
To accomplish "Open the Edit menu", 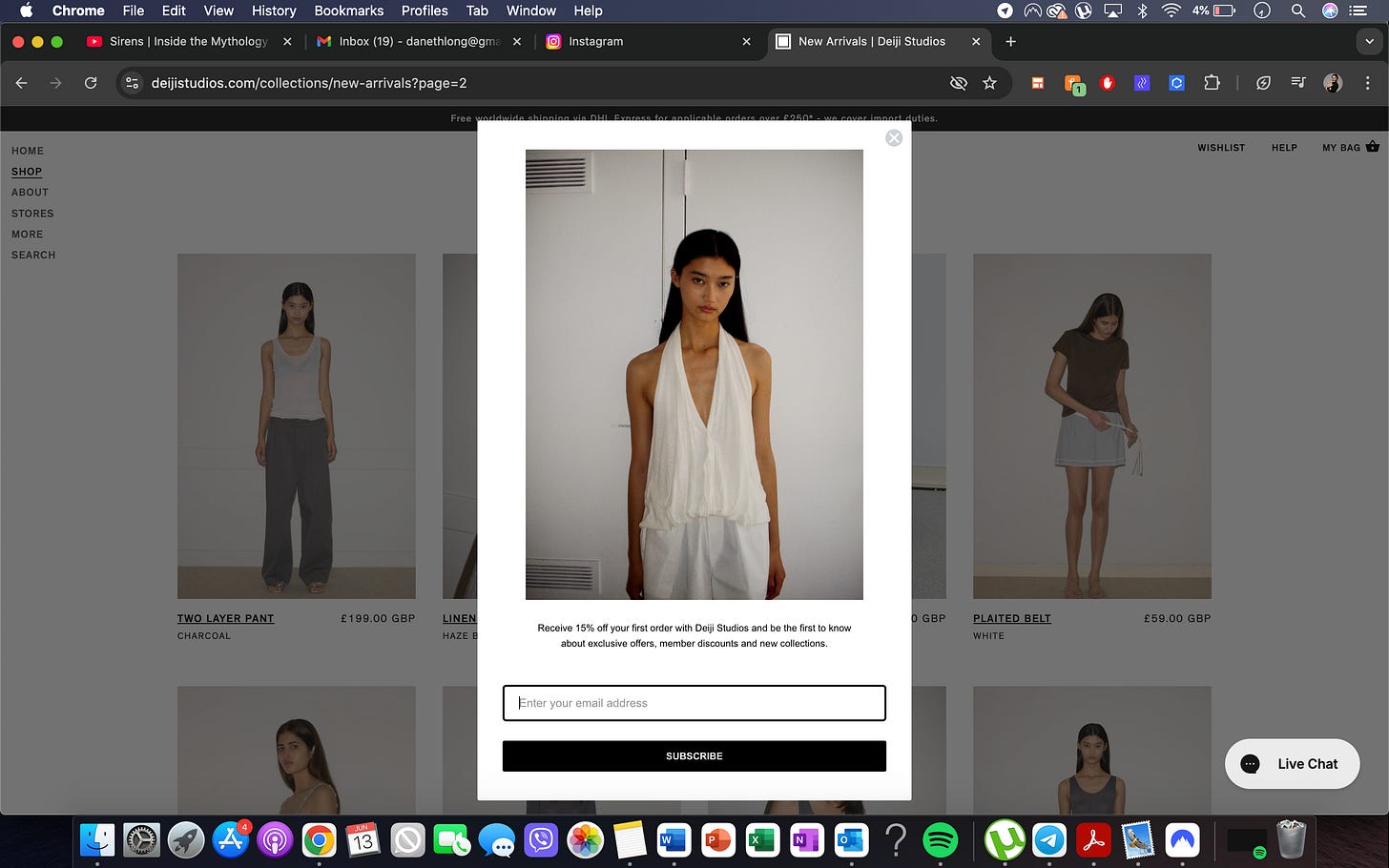I will [x=174, y=10].
